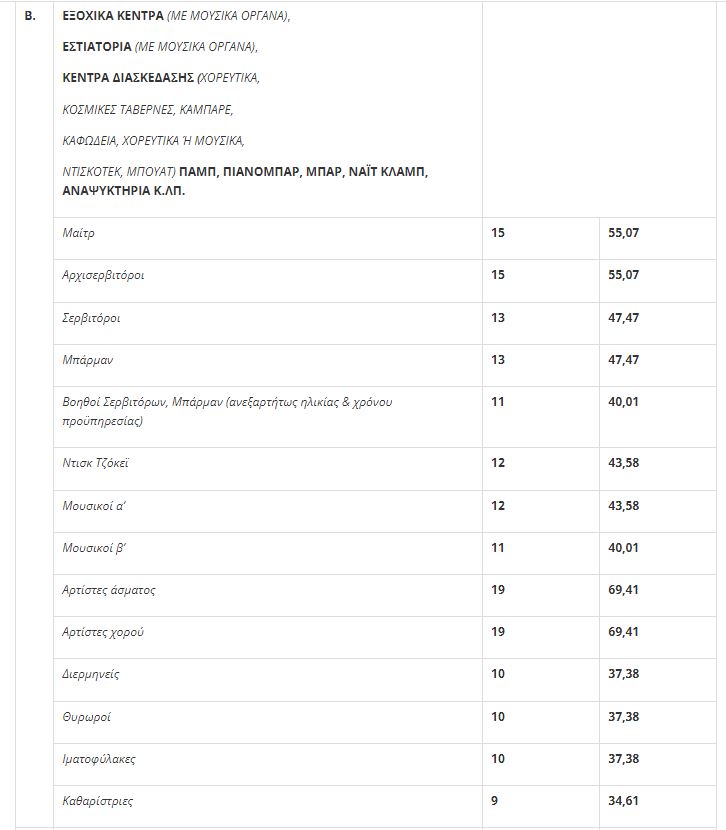Click the 'ΕΣΤΙΑΤΟΡΙΑ' bold heading

click(x=97, y=47)
